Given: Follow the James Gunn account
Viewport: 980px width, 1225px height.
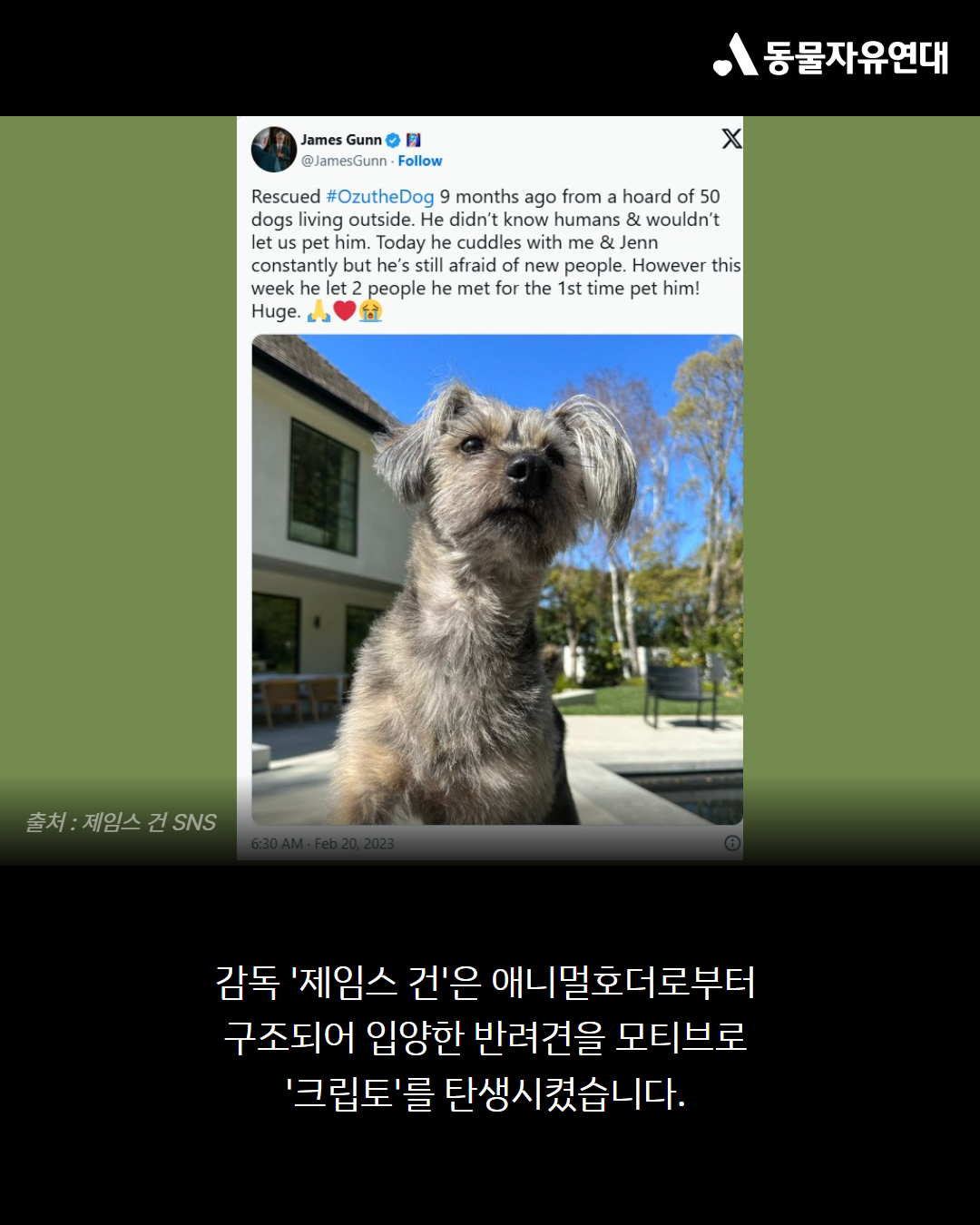Looking at the screenshot, I should [420, 161].
